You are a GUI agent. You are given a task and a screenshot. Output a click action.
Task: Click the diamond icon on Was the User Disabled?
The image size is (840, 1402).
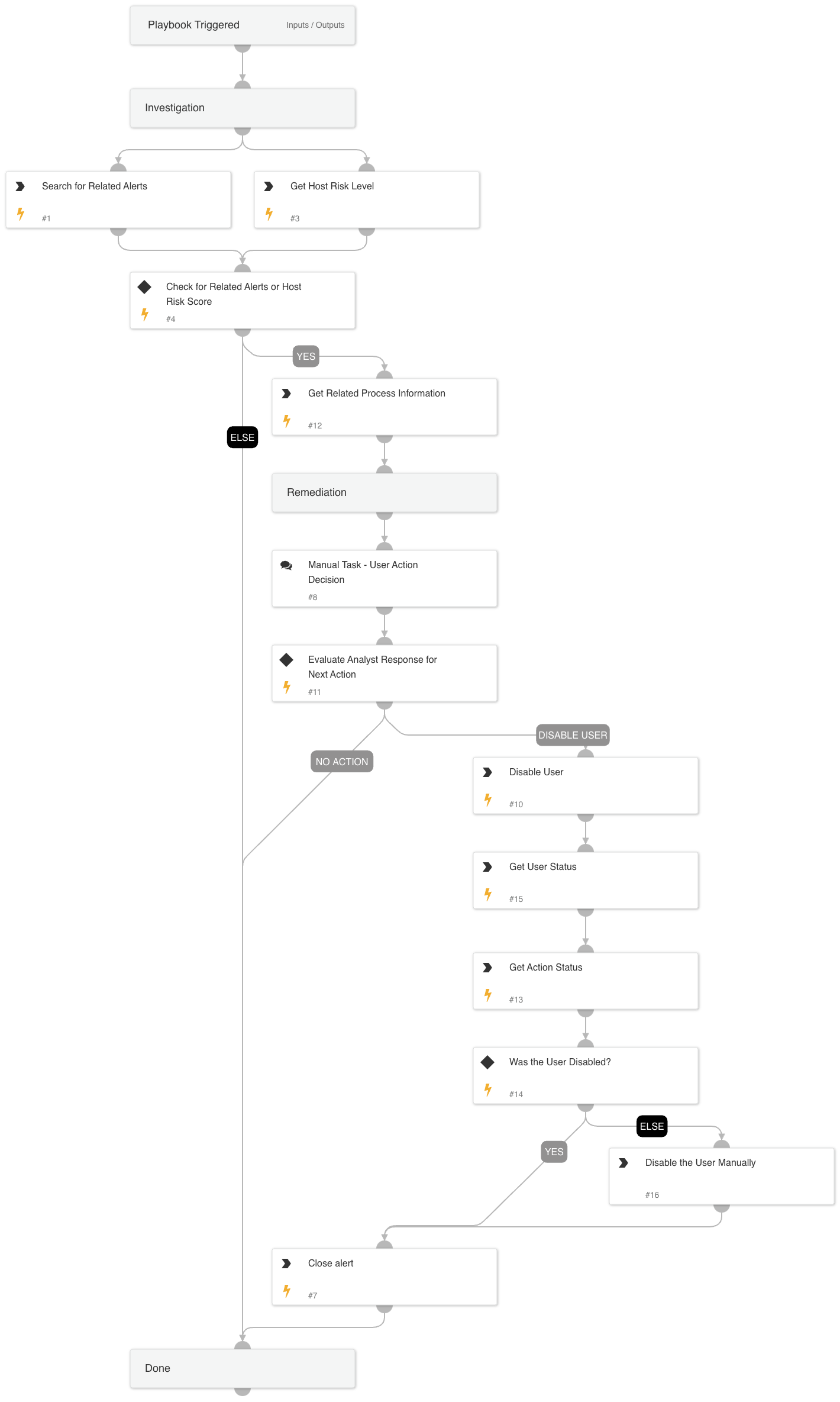point(487,1062)
